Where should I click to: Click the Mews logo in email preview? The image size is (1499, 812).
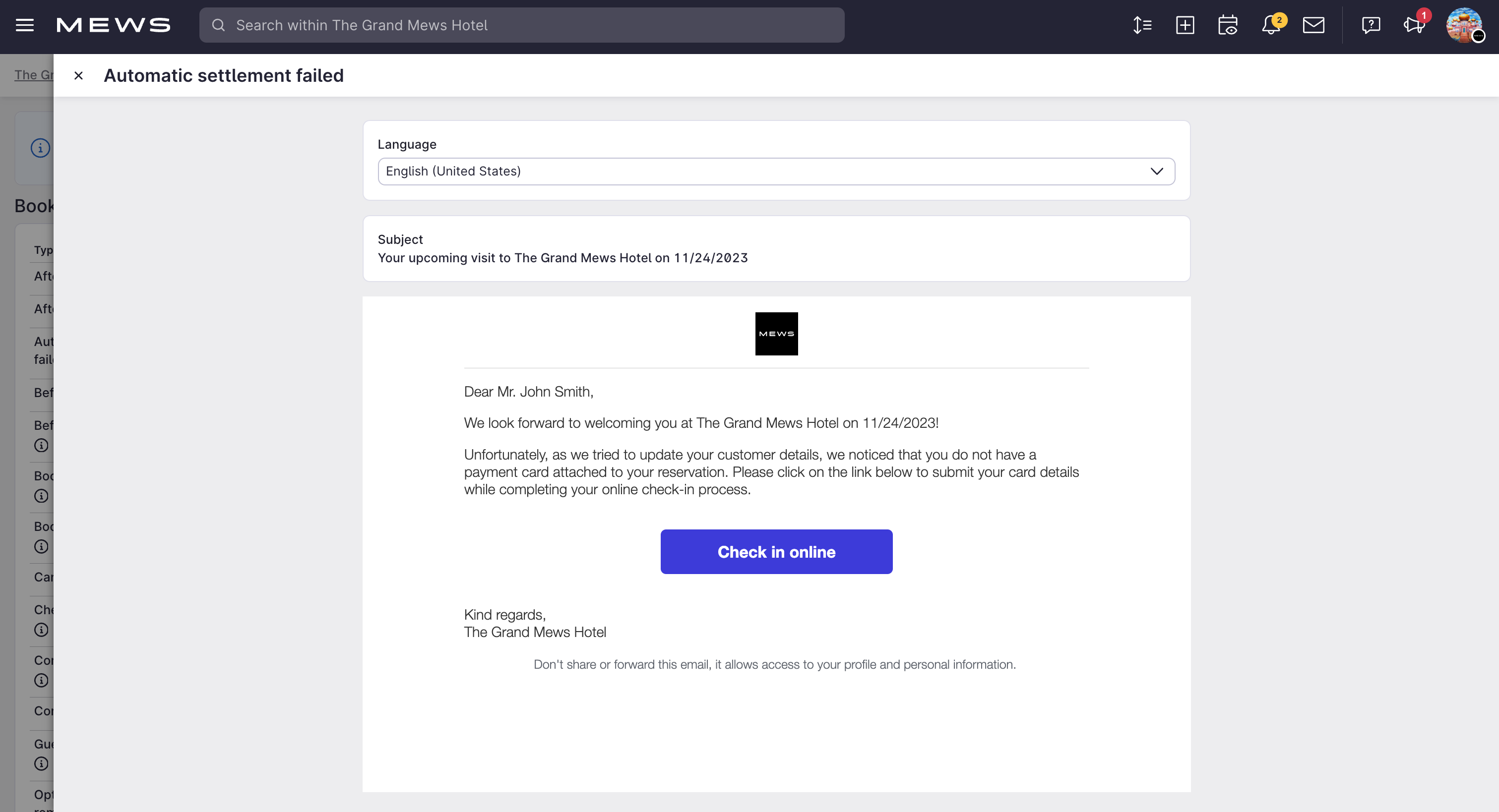tap(776, 334)
